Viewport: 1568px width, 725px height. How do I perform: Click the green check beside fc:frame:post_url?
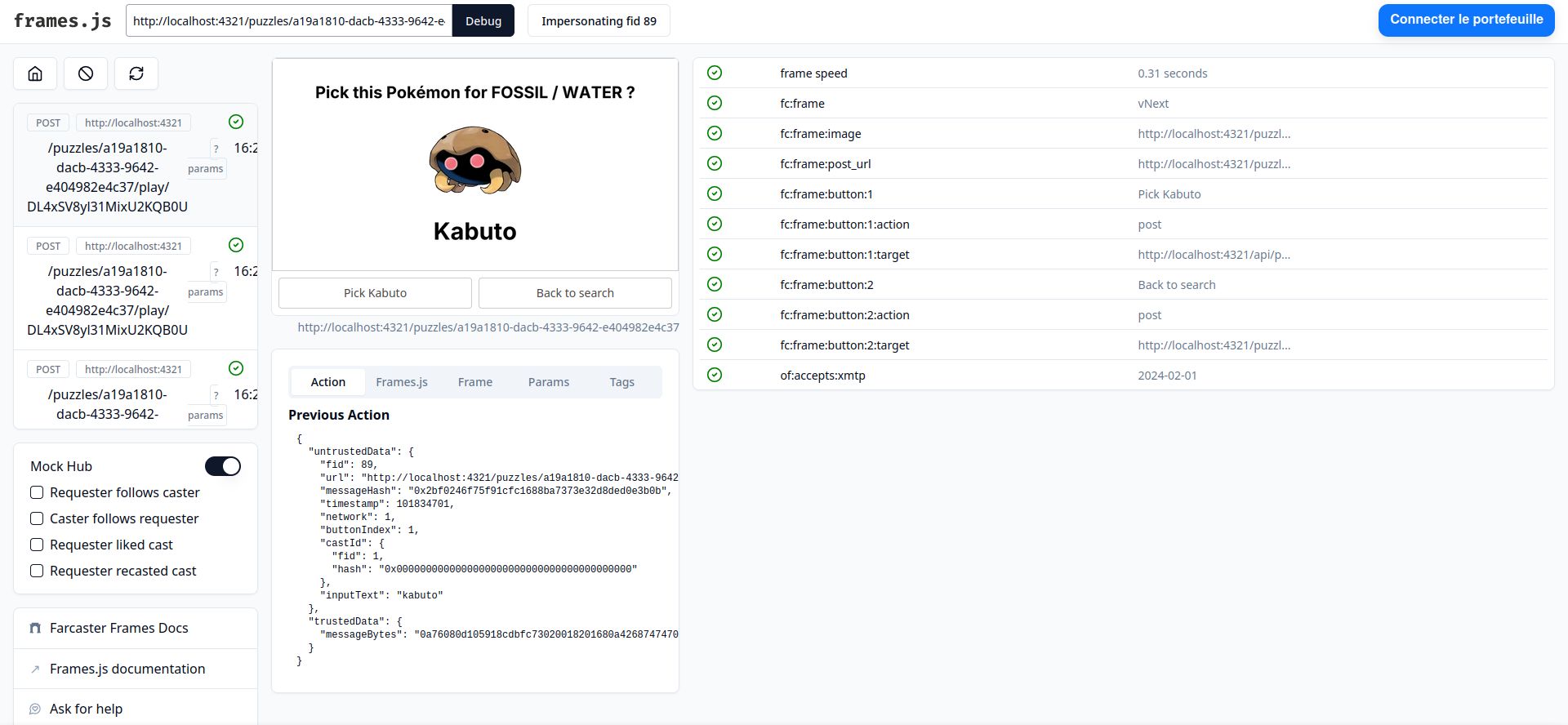pos(715,163)
